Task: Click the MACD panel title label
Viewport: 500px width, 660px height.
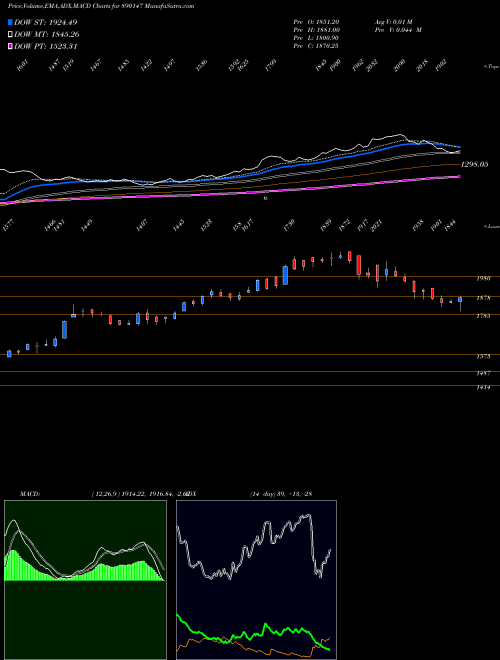Action: (x=30, y=494)
